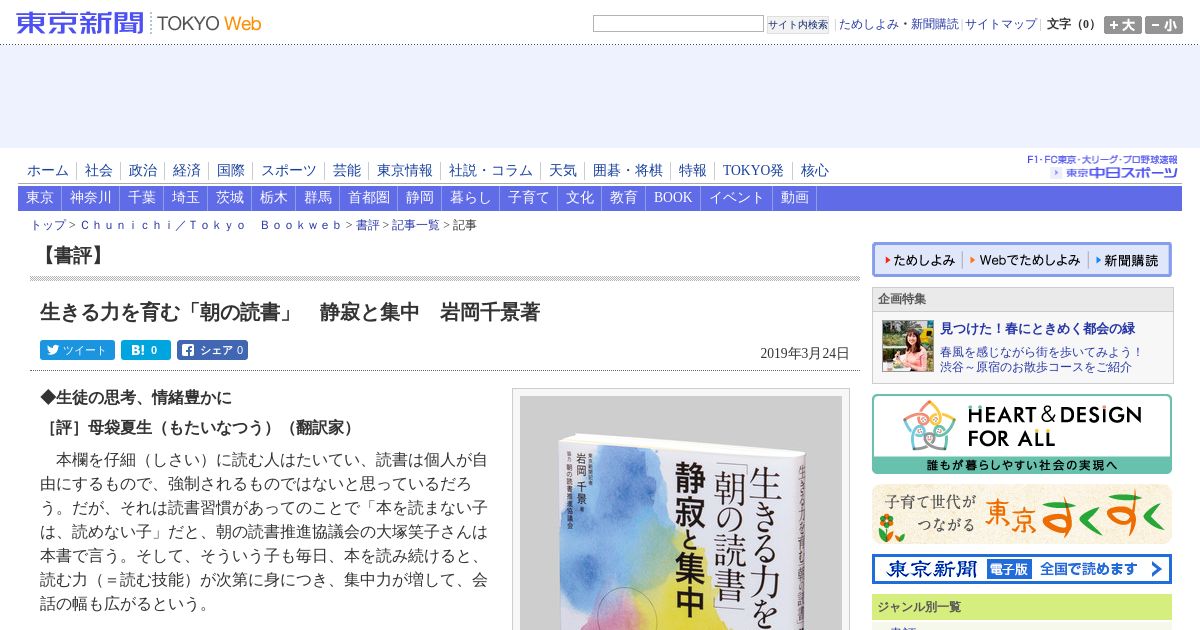The image size is (1200, 630).
Task: Select the 静岡 tab
Action: tap(420, 198)
